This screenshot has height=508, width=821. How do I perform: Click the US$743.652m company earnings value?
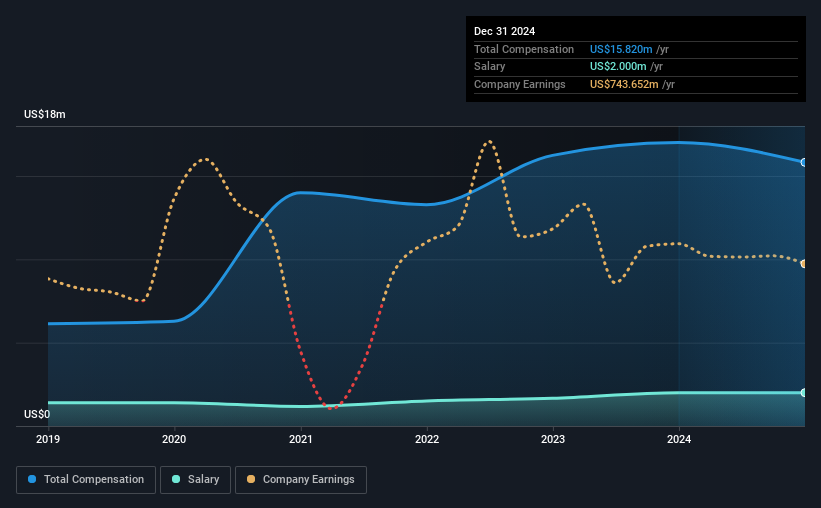pos(624,84)
